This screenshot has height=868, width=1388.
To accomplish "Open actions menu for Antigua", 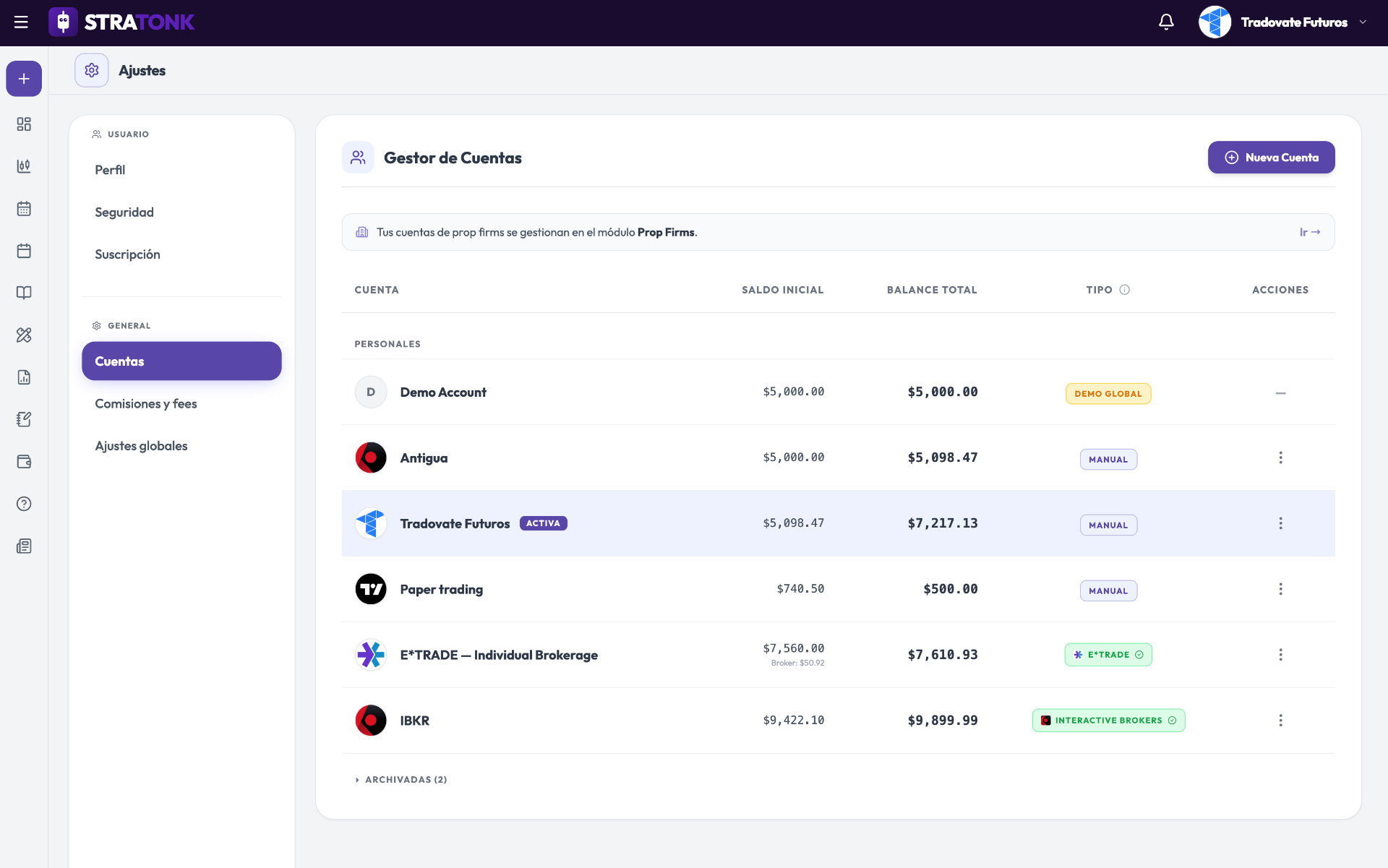I will (x=1280, y=457).
